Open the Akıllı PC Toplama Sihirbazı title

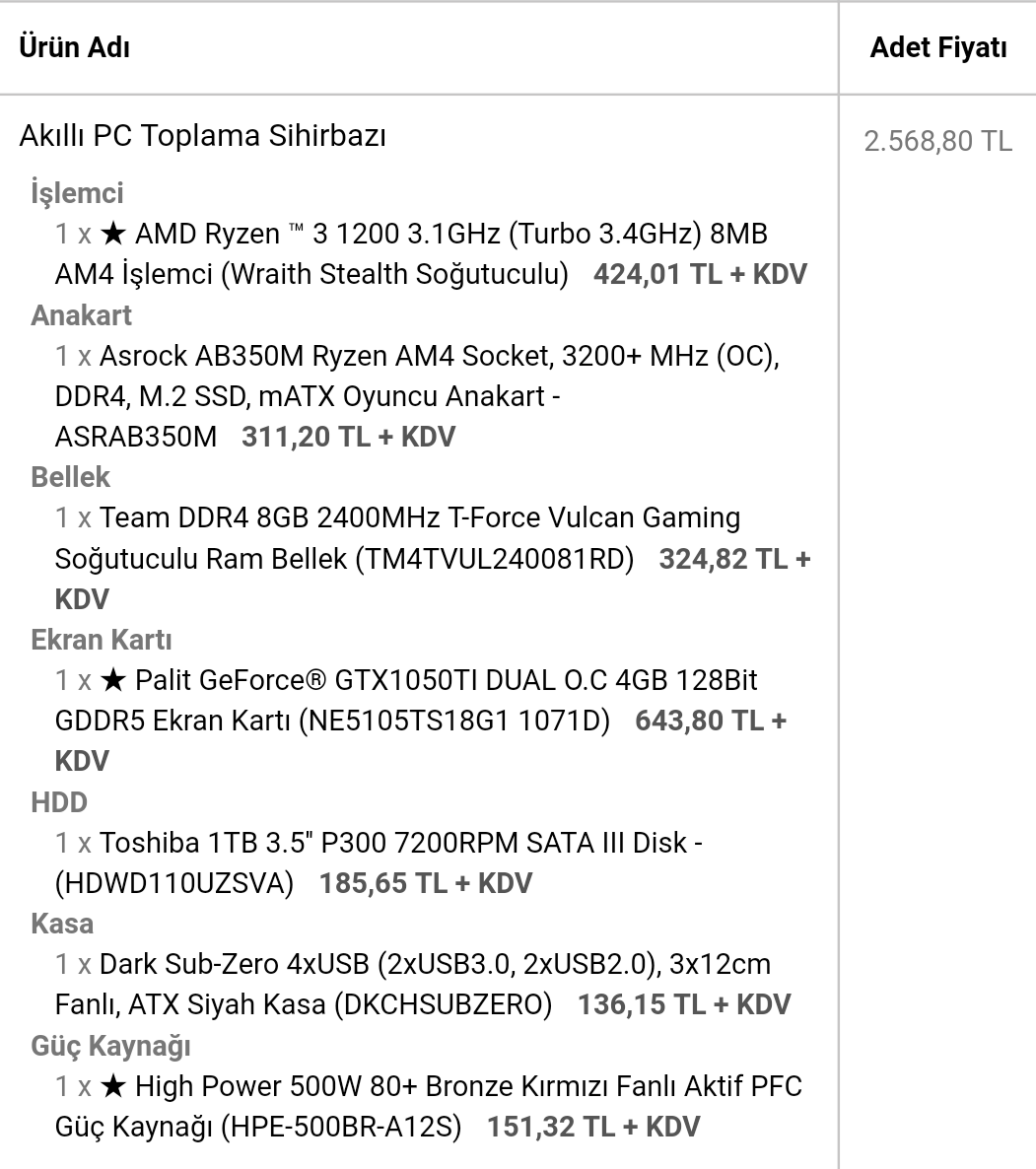click(202, 135)
